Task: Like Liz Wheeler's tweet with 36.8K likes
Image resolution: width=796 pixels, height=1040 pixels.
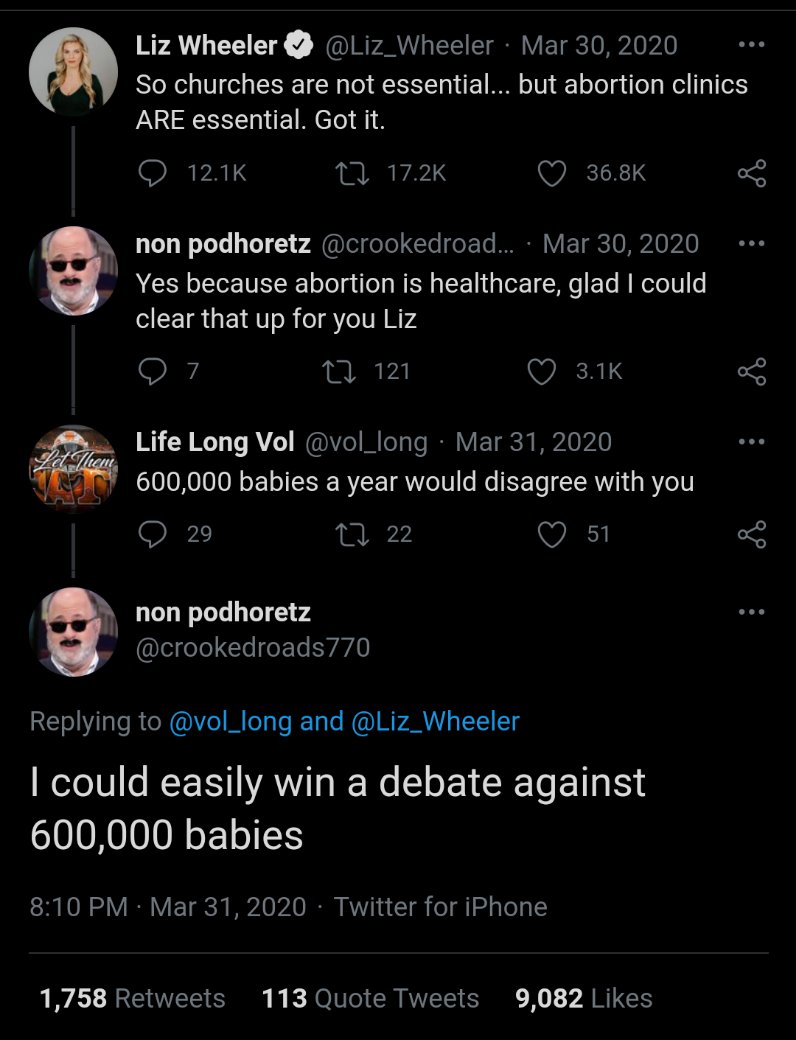Action: pos(551,174)
